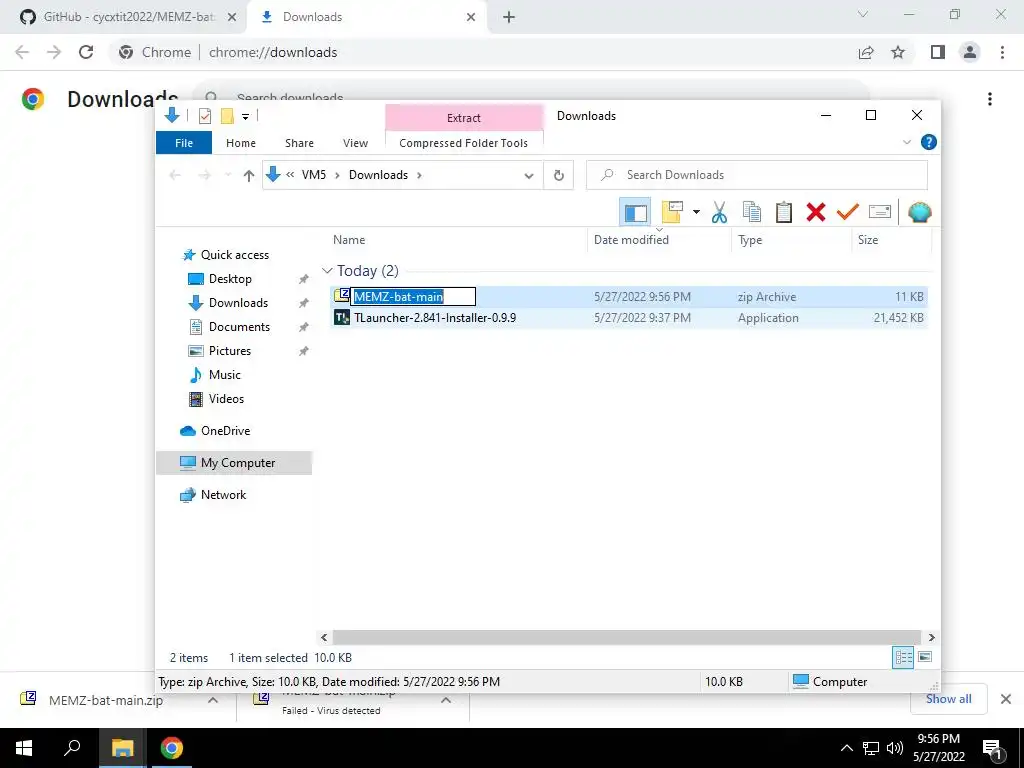Close Chrome's download shelf
Viewport: 1024px width, 768px height.
1006,699
